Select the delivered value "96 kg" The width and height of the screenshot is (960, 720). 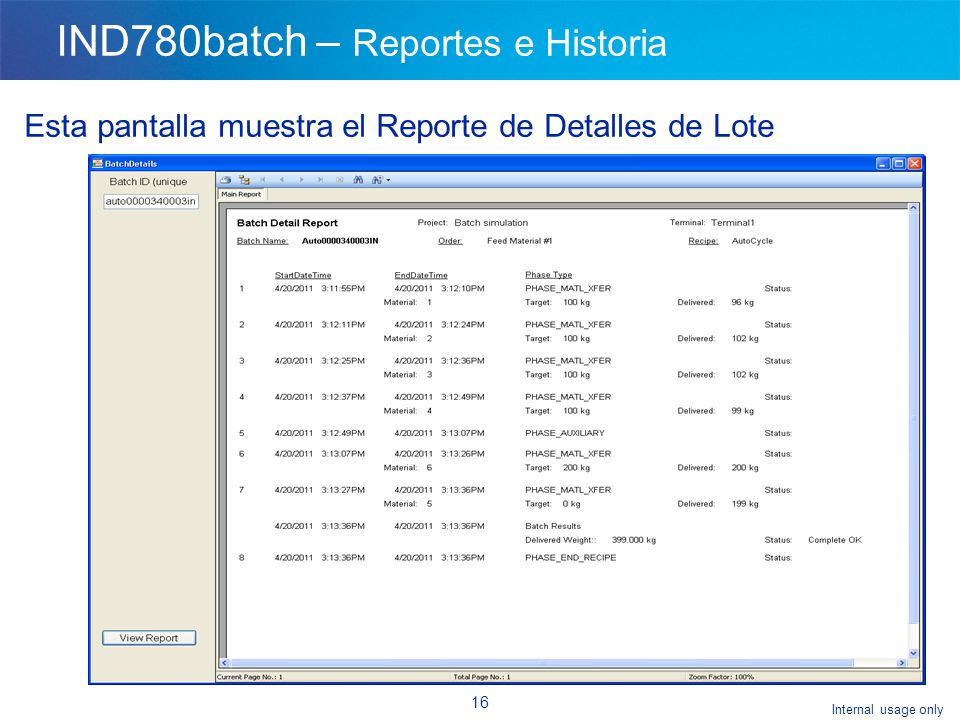tap(743, 302)
